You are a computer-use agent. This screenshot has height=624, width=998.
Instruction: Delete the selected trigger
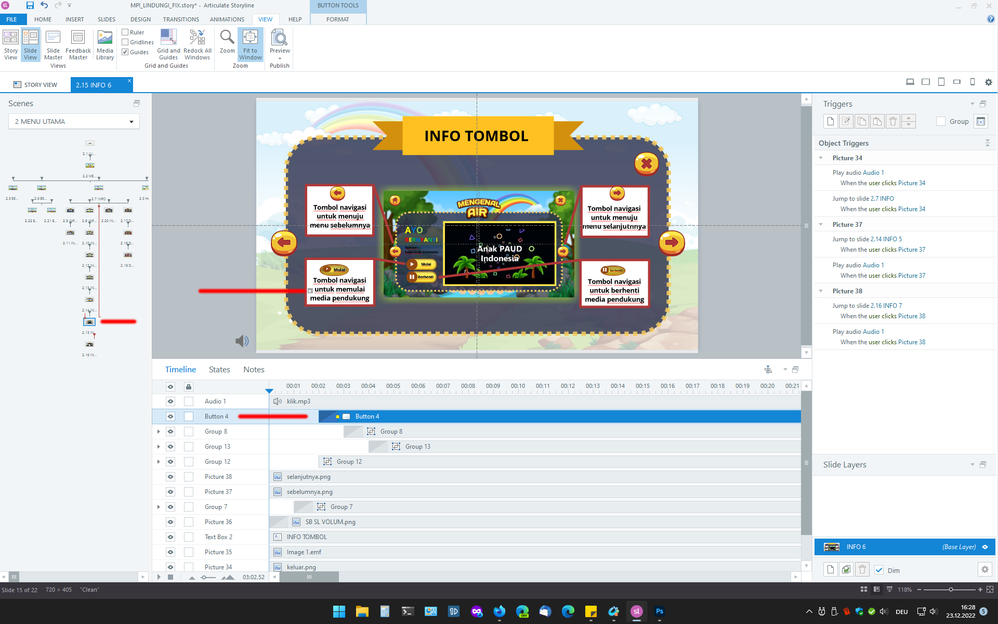click(893, 122)
